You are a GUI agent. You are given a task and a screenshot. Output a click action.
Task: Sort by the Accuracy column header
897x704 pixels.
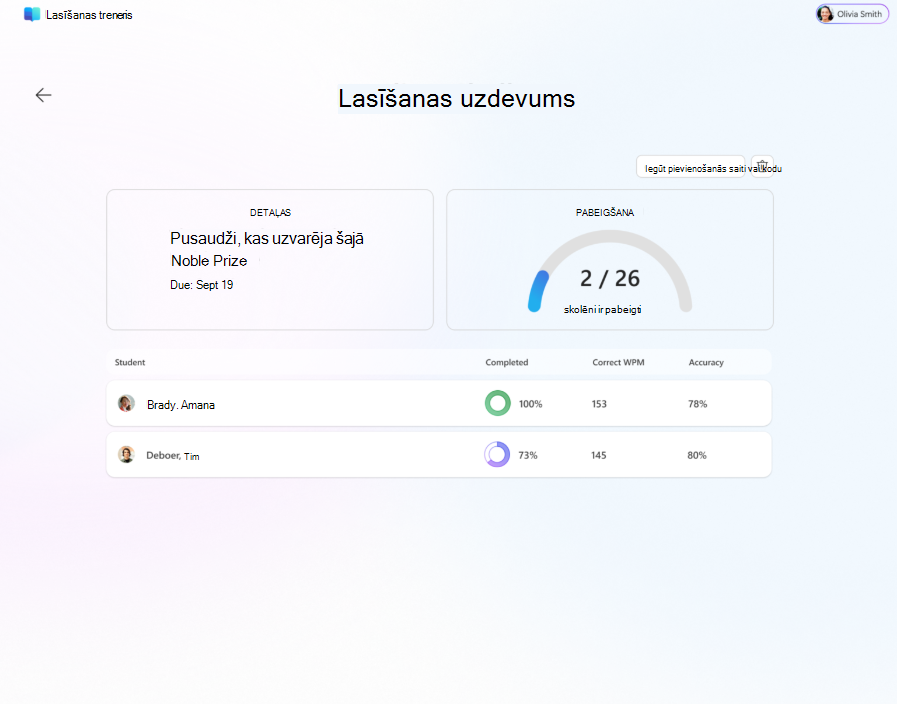706,362
